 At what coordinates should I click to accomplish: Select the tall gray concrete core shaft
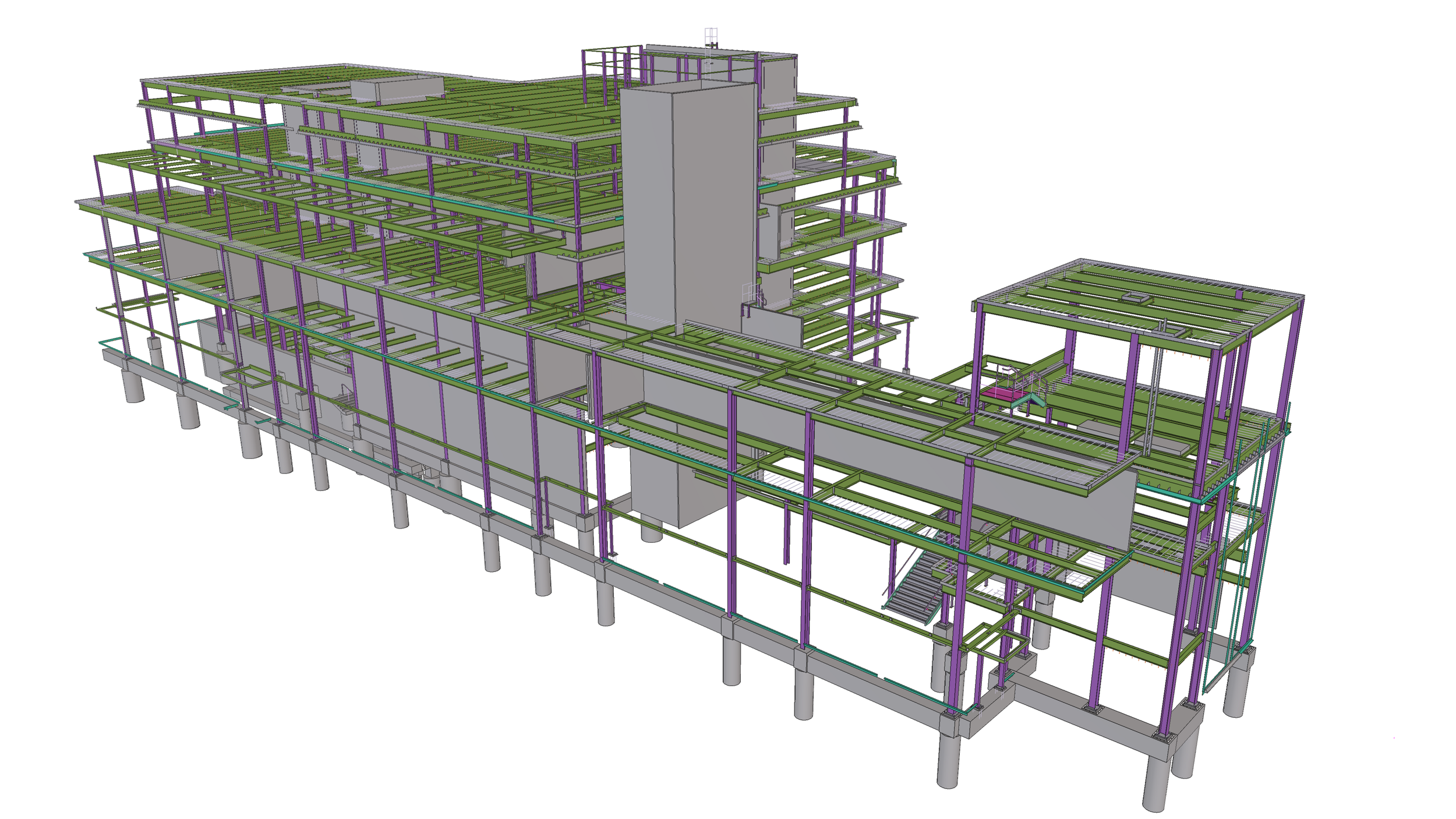[690, 207]
